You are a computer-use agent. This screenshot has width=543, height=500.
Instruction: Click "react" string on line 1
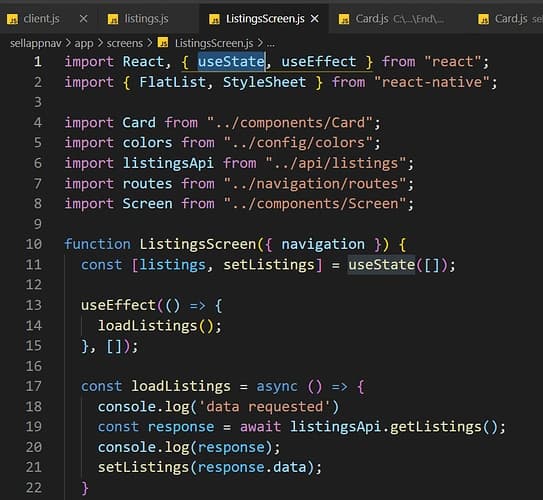click(x=453, y=62)
